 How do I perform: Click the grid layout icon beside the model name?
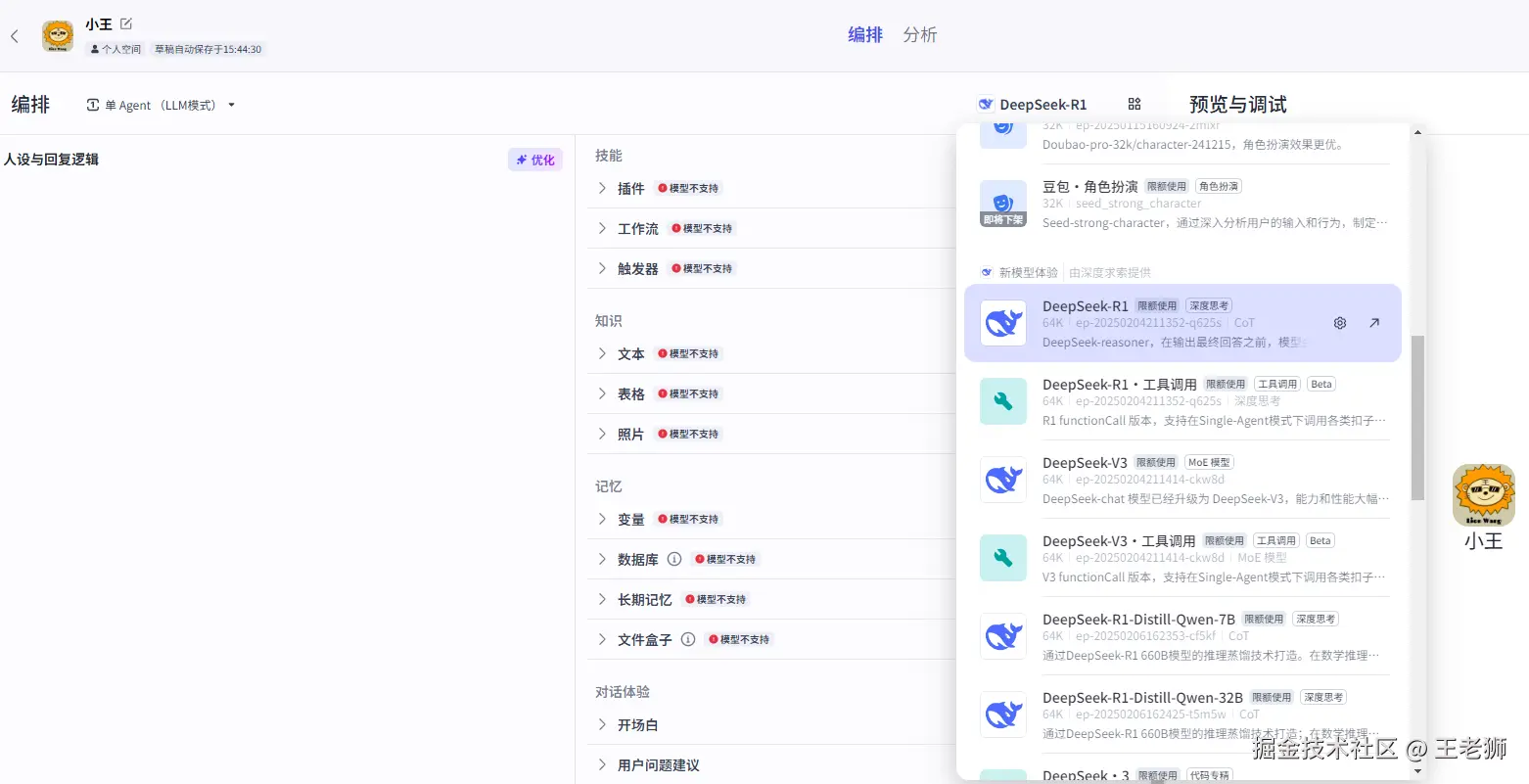tap(1135, 104)
